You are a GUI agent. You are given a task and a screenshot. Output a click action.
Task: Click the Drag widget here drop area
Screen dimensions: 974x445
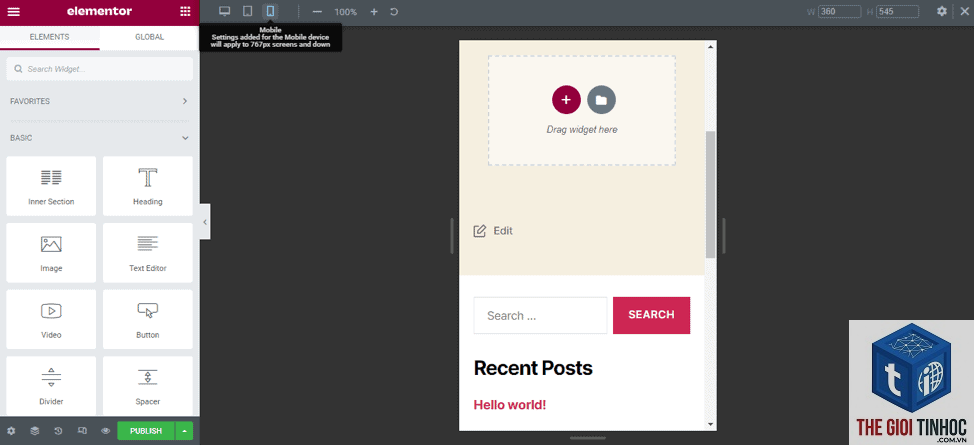pos(582,111)
